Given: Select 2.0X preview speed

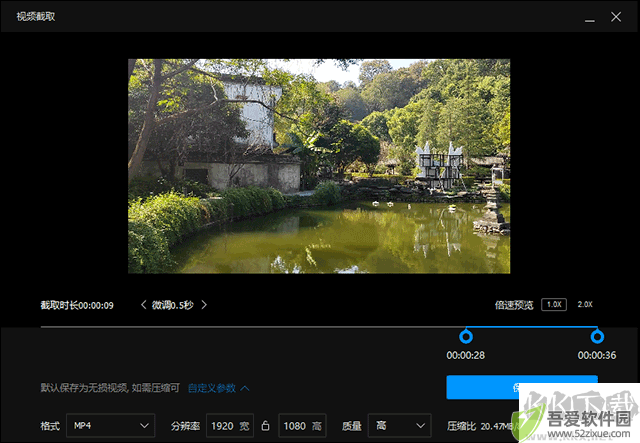Looking at the screenshot, I should [x=585, y=305].
